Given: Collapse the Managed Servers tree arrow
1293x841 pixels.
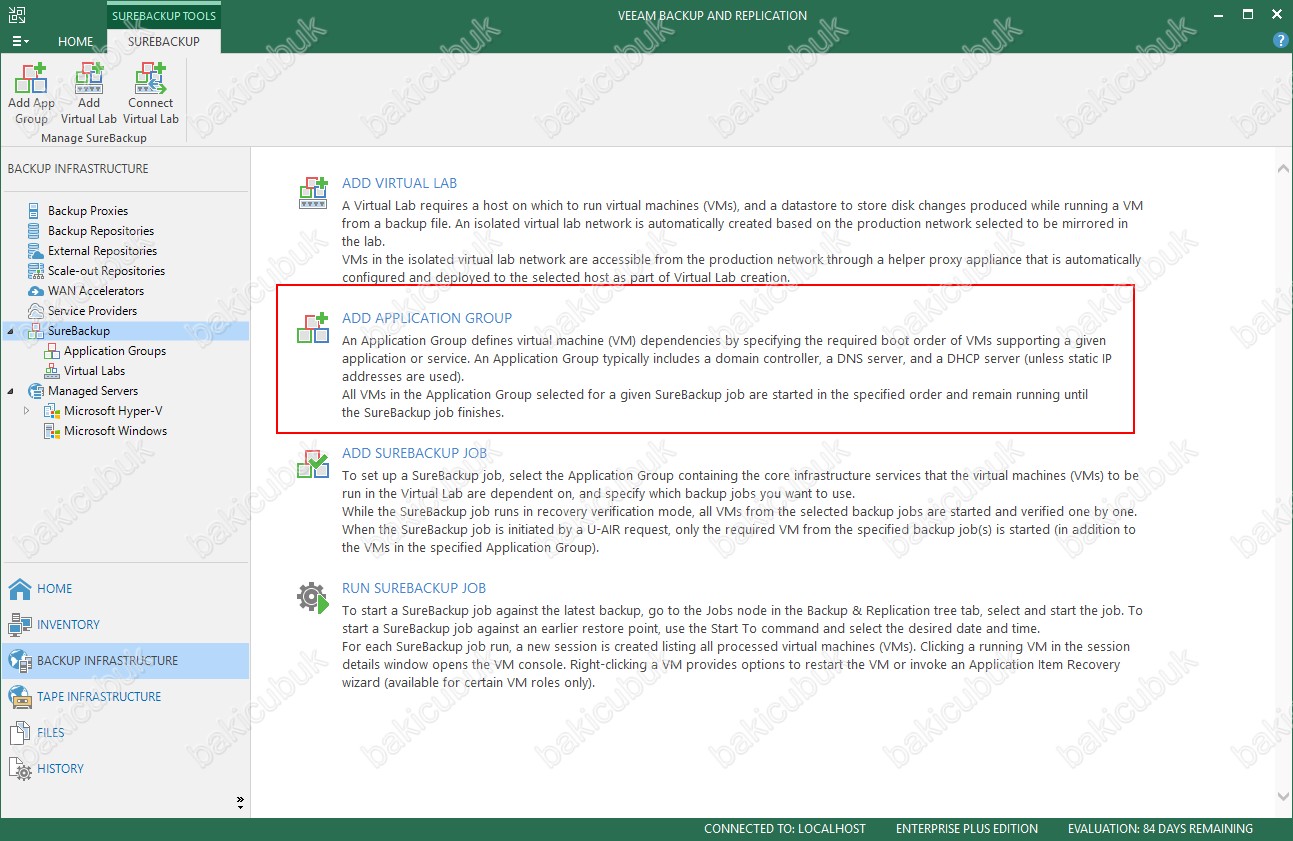Looking at the screenshot, I should point(11,391).
